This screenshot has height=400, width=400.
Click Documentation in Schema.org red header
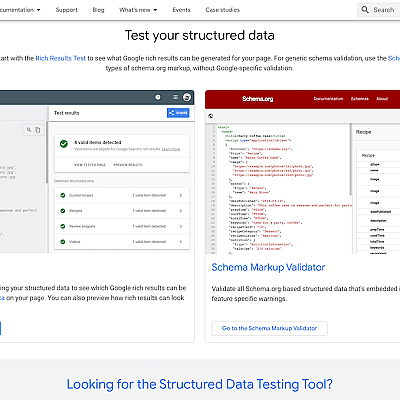pos(328,99)
